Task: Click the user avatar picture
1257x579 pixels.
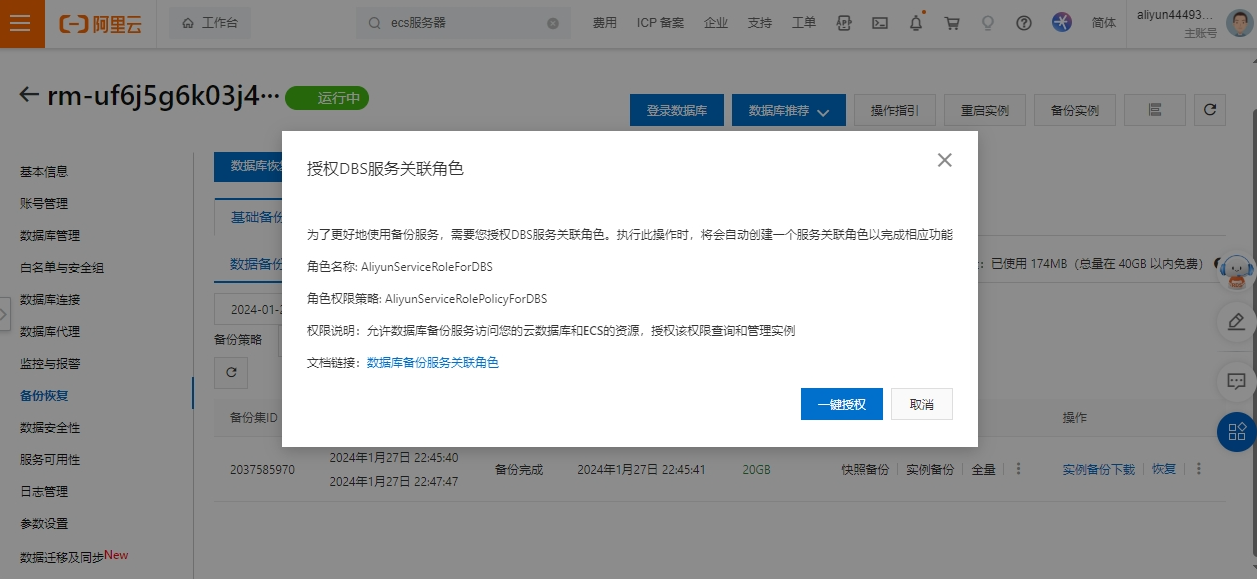Action: [x=1240, y=24]
